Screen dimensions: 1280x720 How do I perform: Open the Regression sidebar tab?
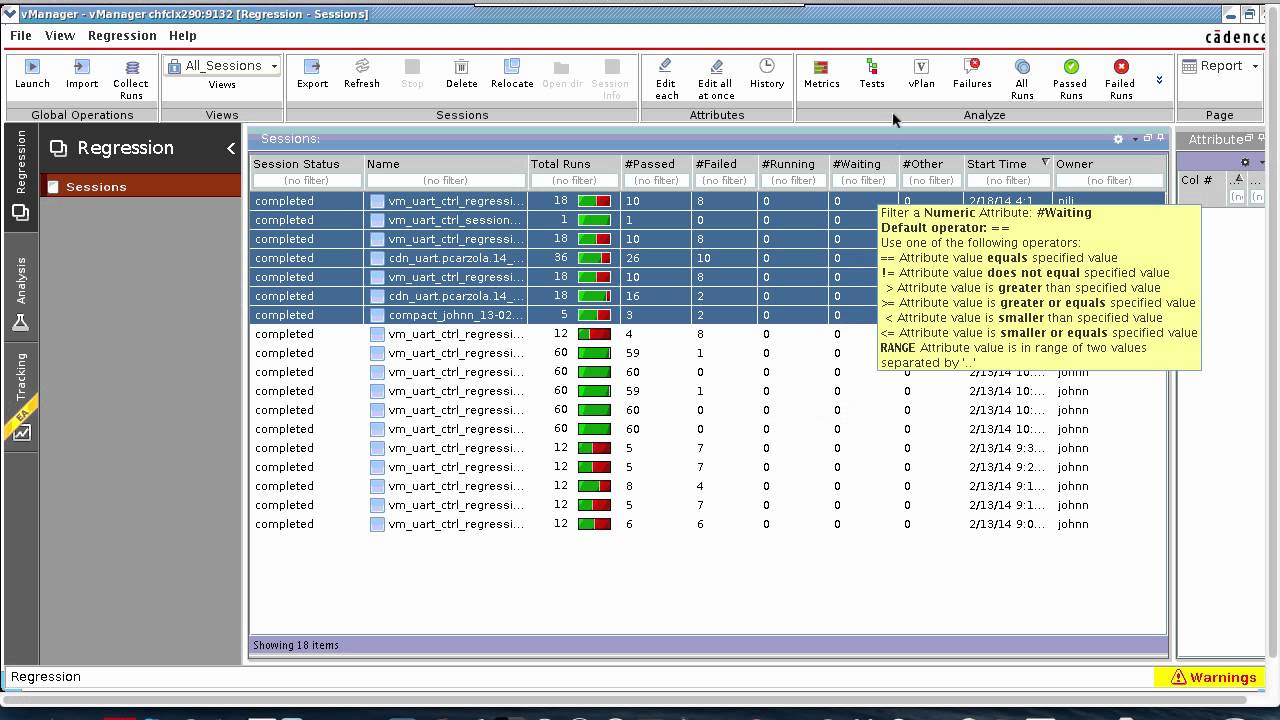click(21, 175)
